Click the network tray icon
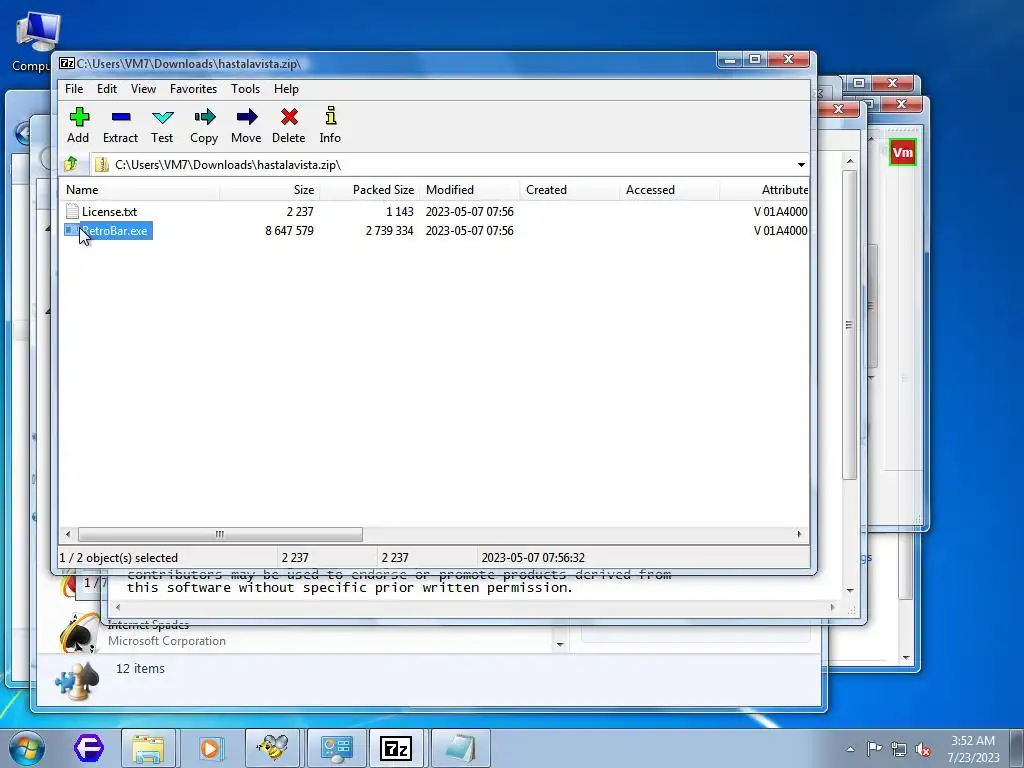 coord(899,749)
